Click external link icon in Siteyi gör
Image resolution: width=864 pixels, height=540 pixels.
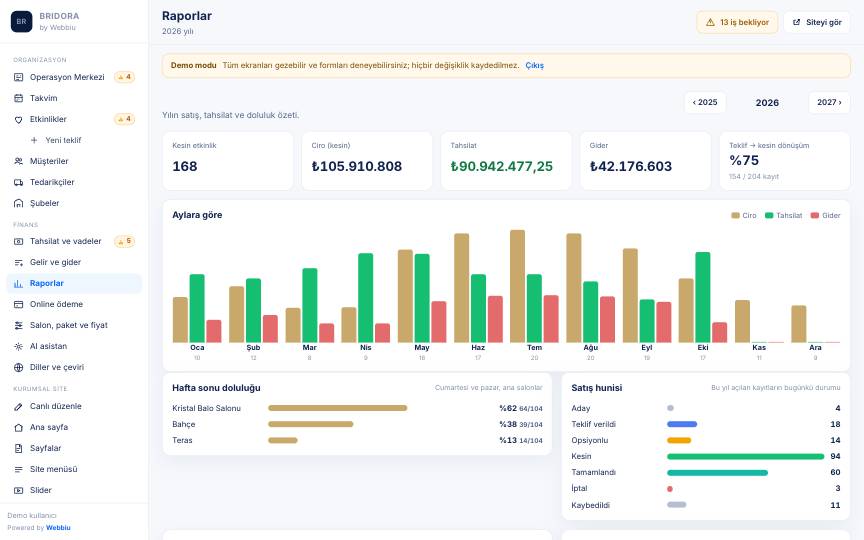pyautogui.click(x=796, y=22)
